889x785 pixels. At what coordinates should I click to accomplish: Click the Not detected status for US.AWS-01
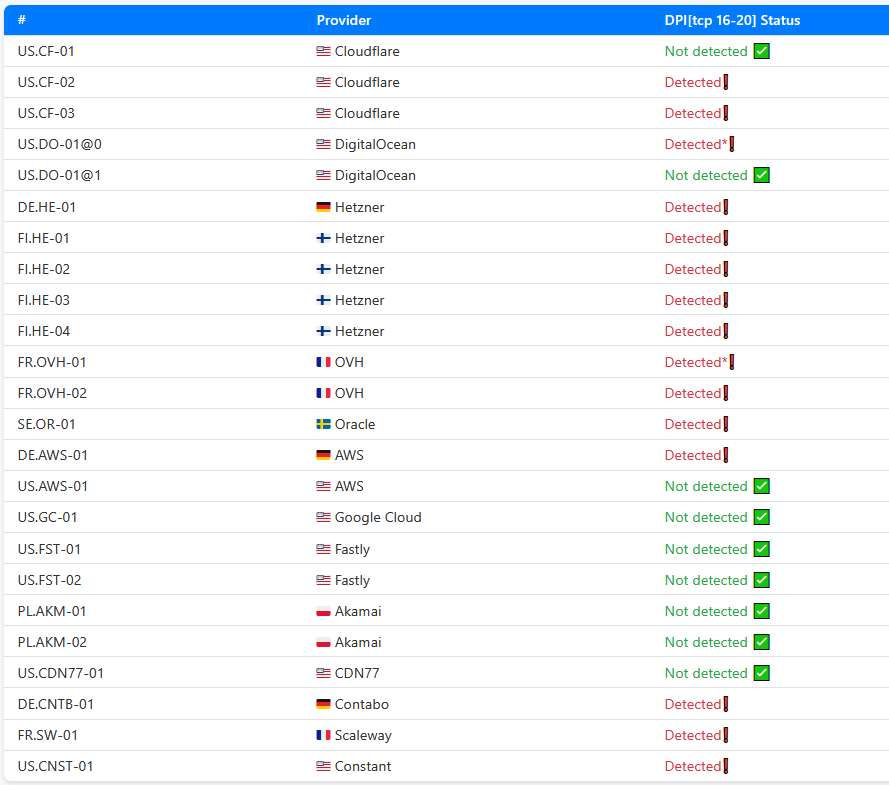click(x=706, y=486)
